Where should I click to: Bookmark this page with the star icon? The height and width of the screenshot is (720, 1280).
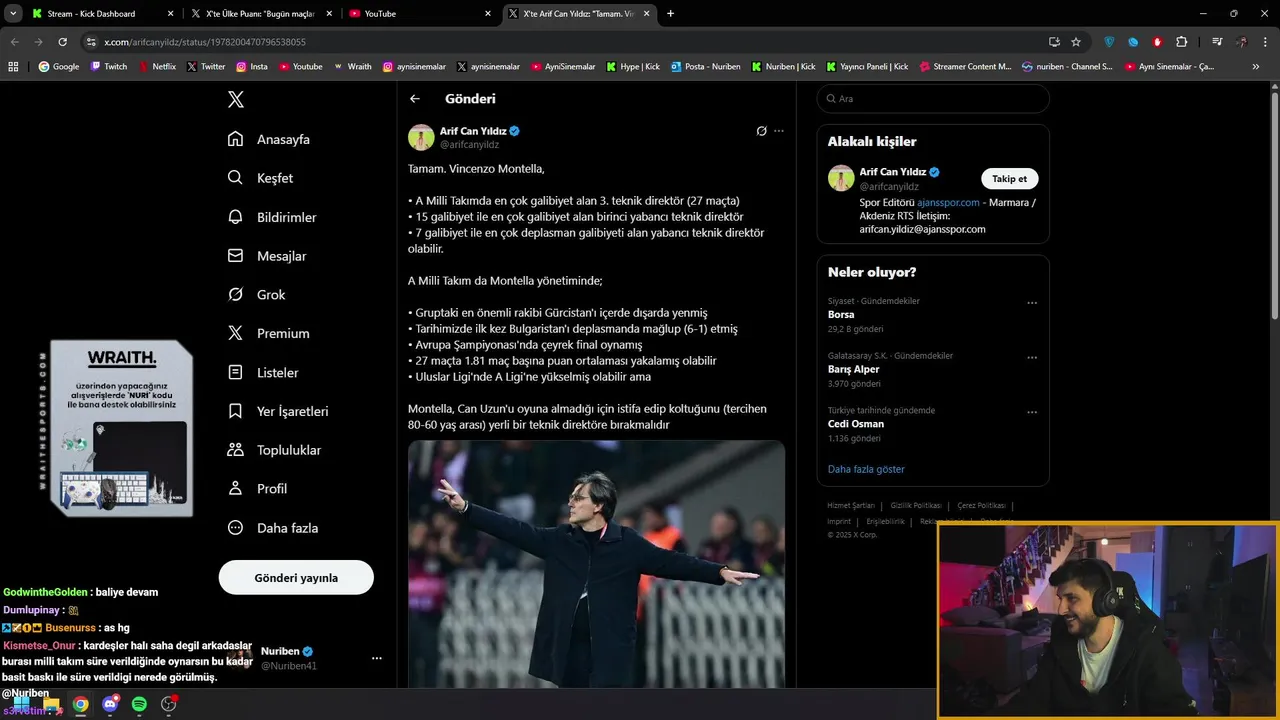coord(1076,42)
